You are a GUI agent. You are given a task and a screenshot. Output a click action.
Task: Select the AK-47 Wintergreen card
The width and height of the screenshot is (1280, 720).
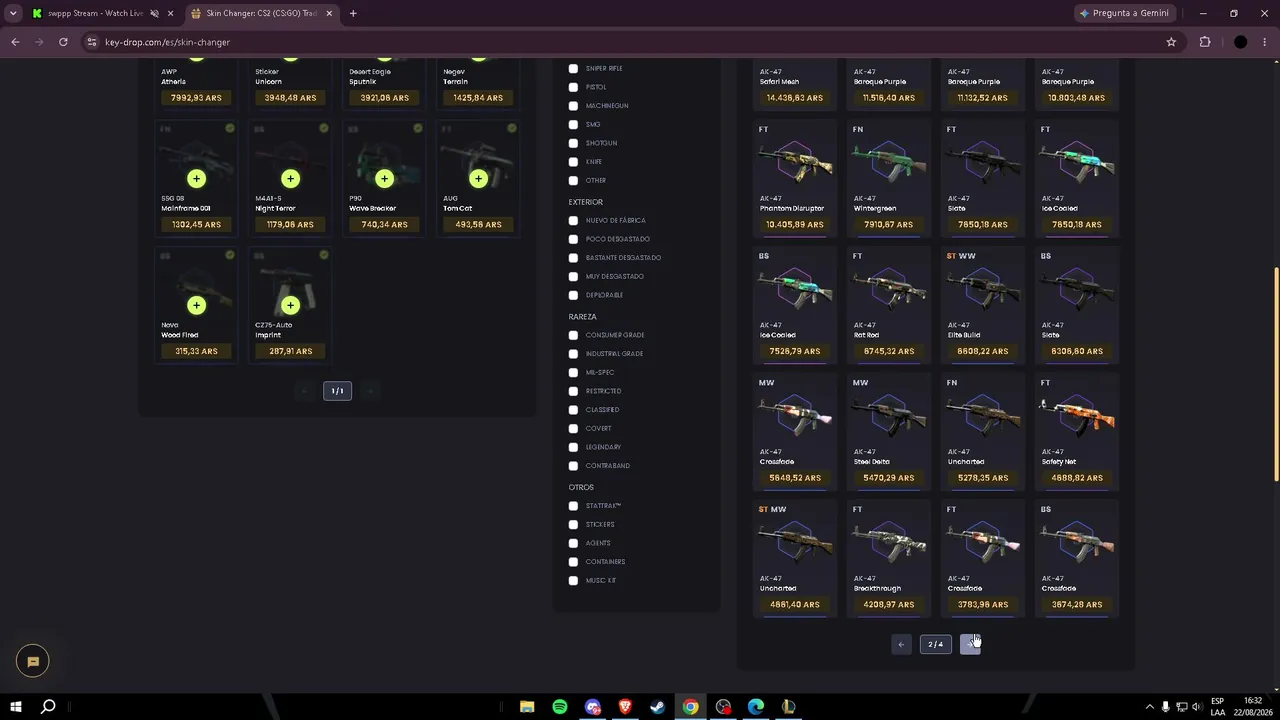(888, 179)
